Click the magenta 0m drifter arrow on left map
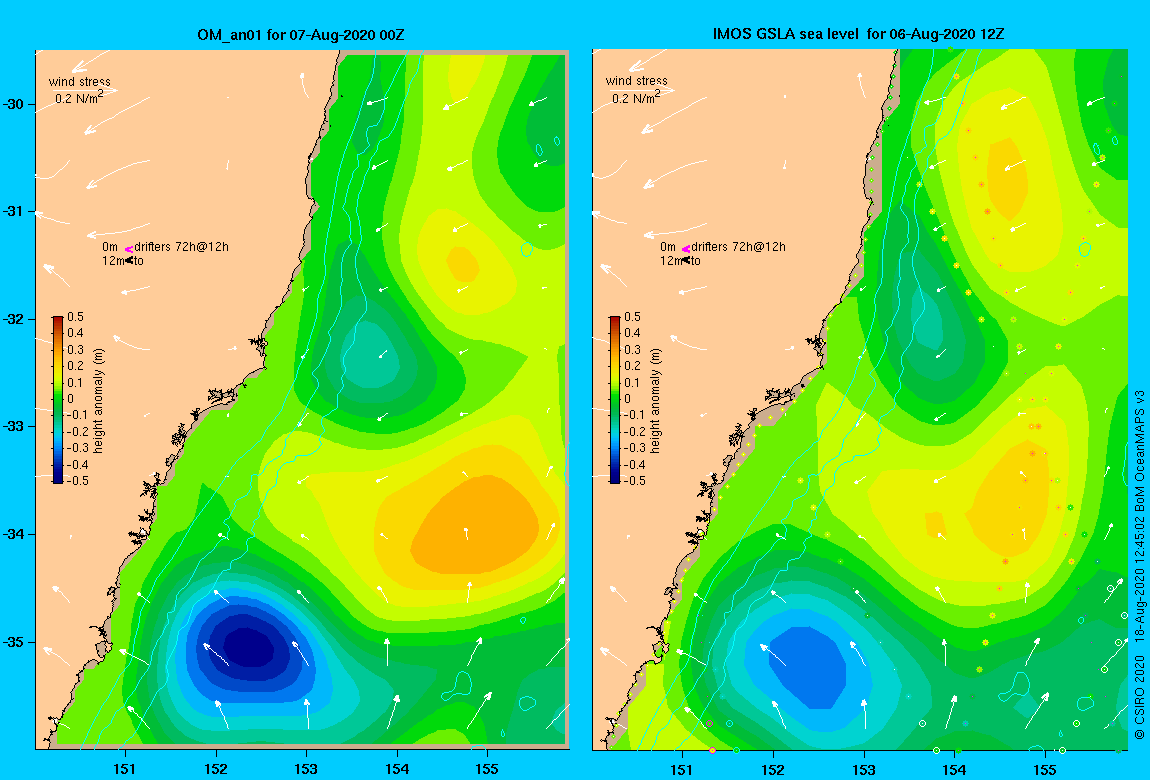Viewport: 1150px width, 780px height. [x=128, y=249]
